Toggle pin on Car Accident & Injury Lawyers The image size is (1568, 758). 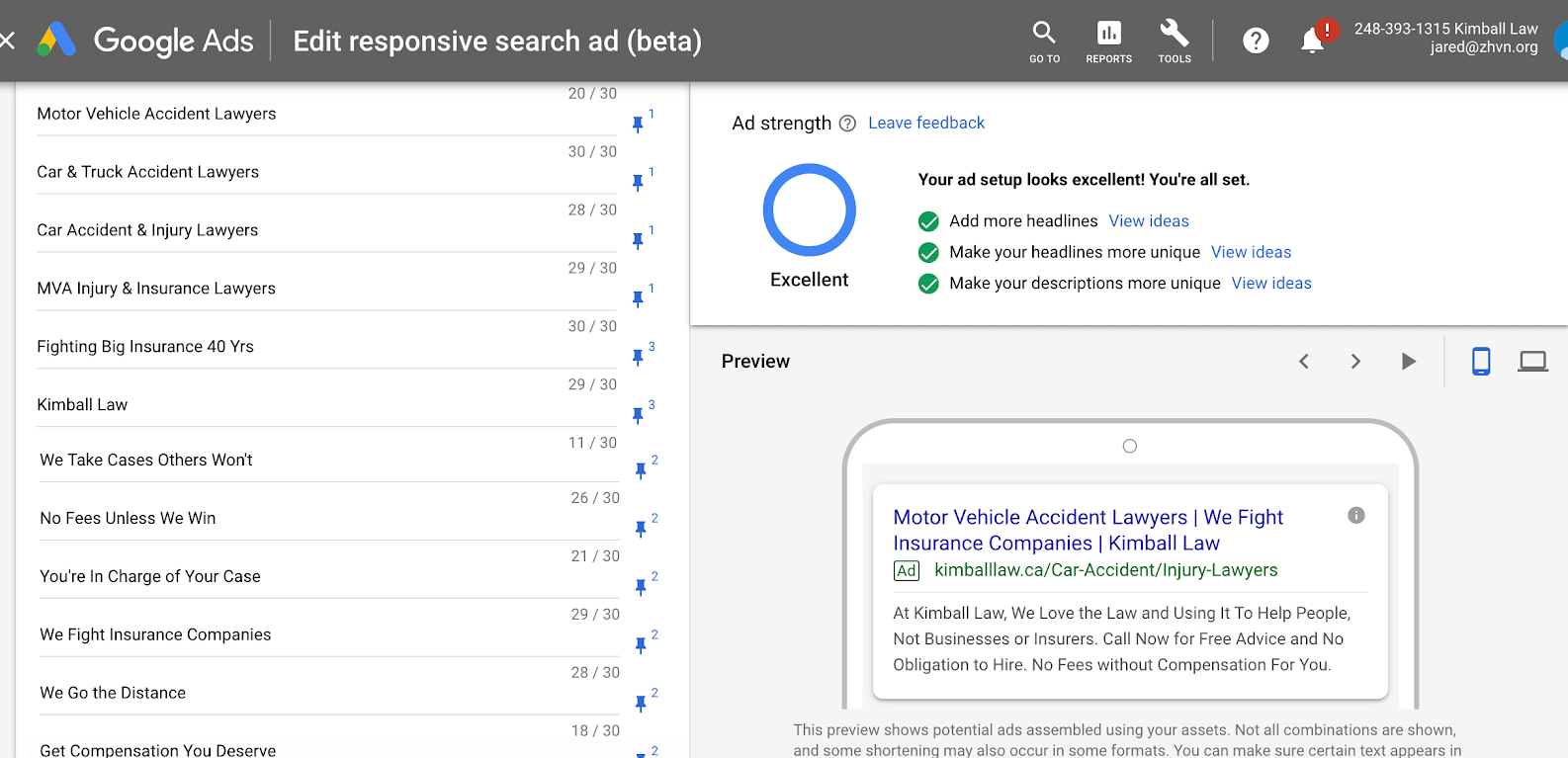click(x=638, y=240)
